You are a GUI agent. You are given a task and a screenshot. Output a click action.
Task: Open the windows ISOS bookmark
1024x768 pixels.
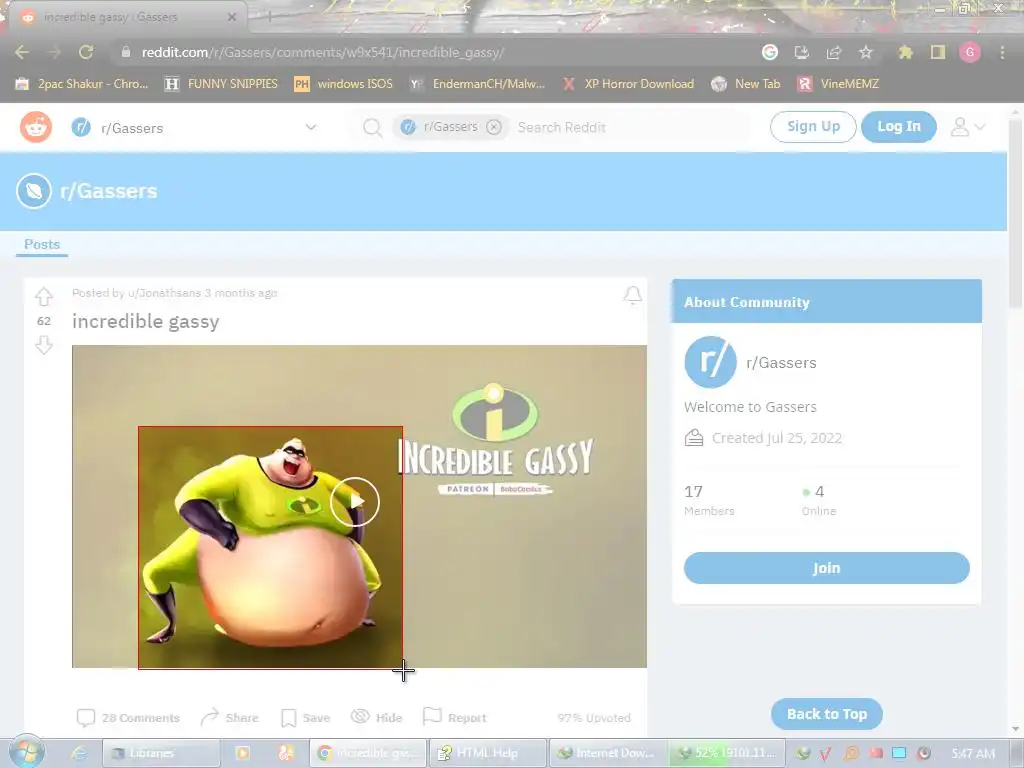344,84
